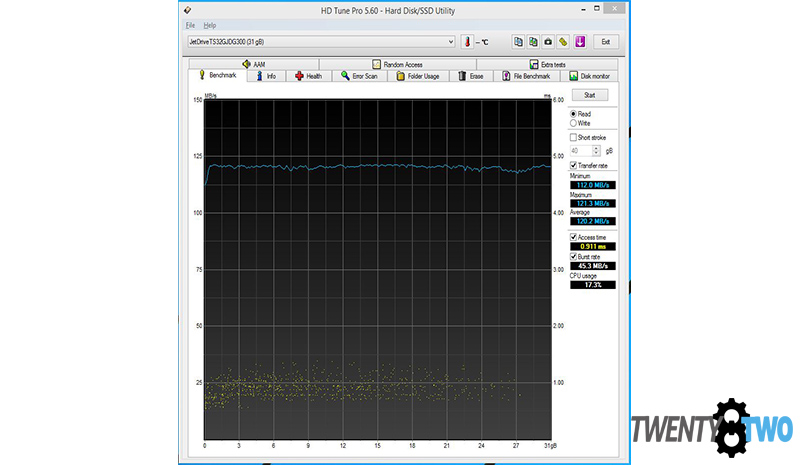Maximize the HD Tune Pro window

tap(596, 9)
